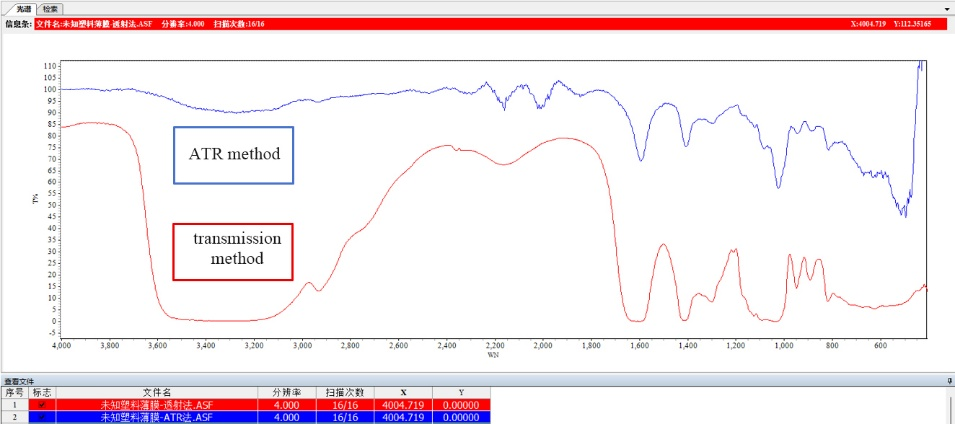Screen dimensions: 955x424
Task: Click the transmission method annotation box
Action: tap(233, 252)
